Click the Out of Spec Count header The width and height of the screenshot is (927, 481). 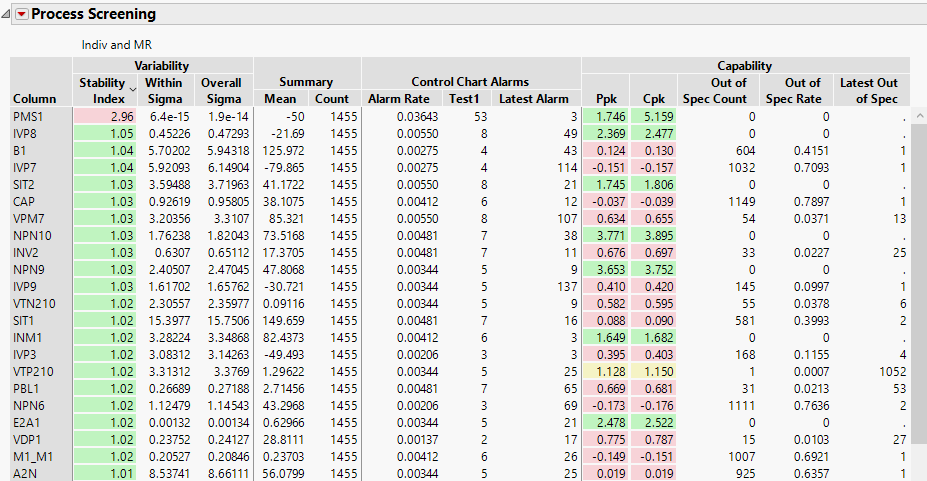pos(715,90)
